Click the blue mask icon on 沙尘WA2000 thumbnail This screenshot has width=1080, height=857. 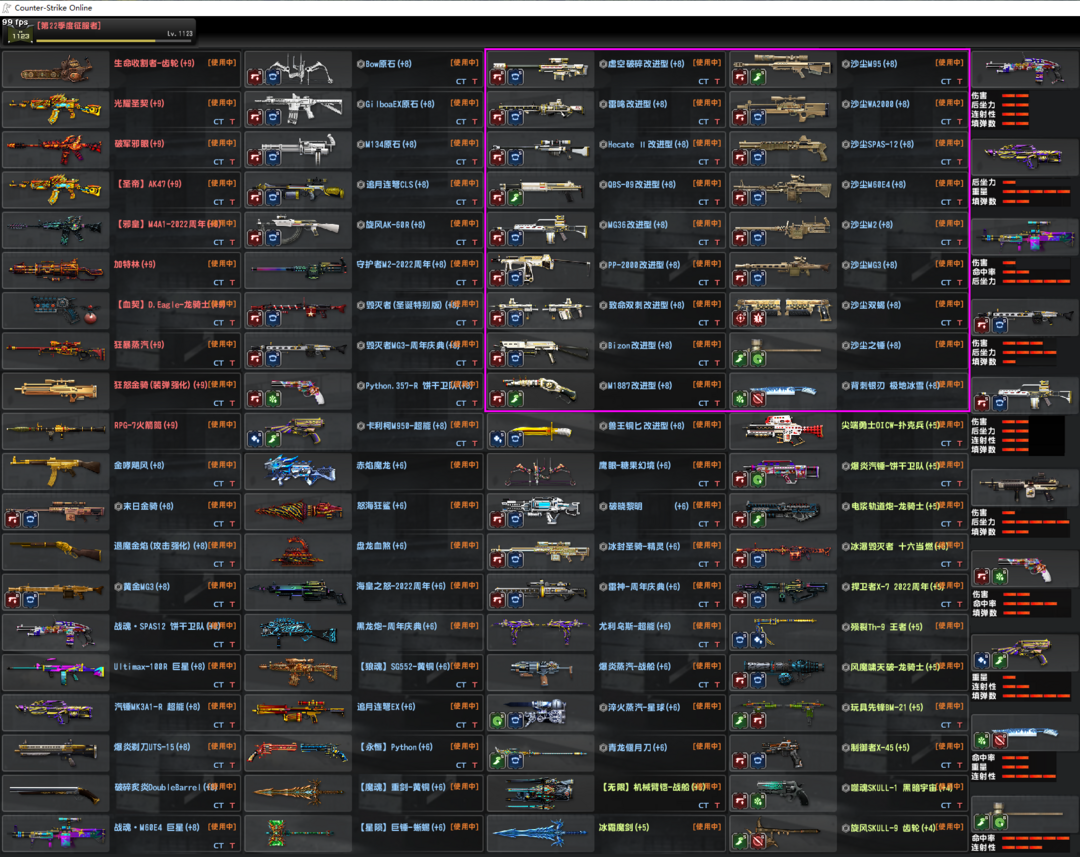pyautogui.click(x=758, y=117)
